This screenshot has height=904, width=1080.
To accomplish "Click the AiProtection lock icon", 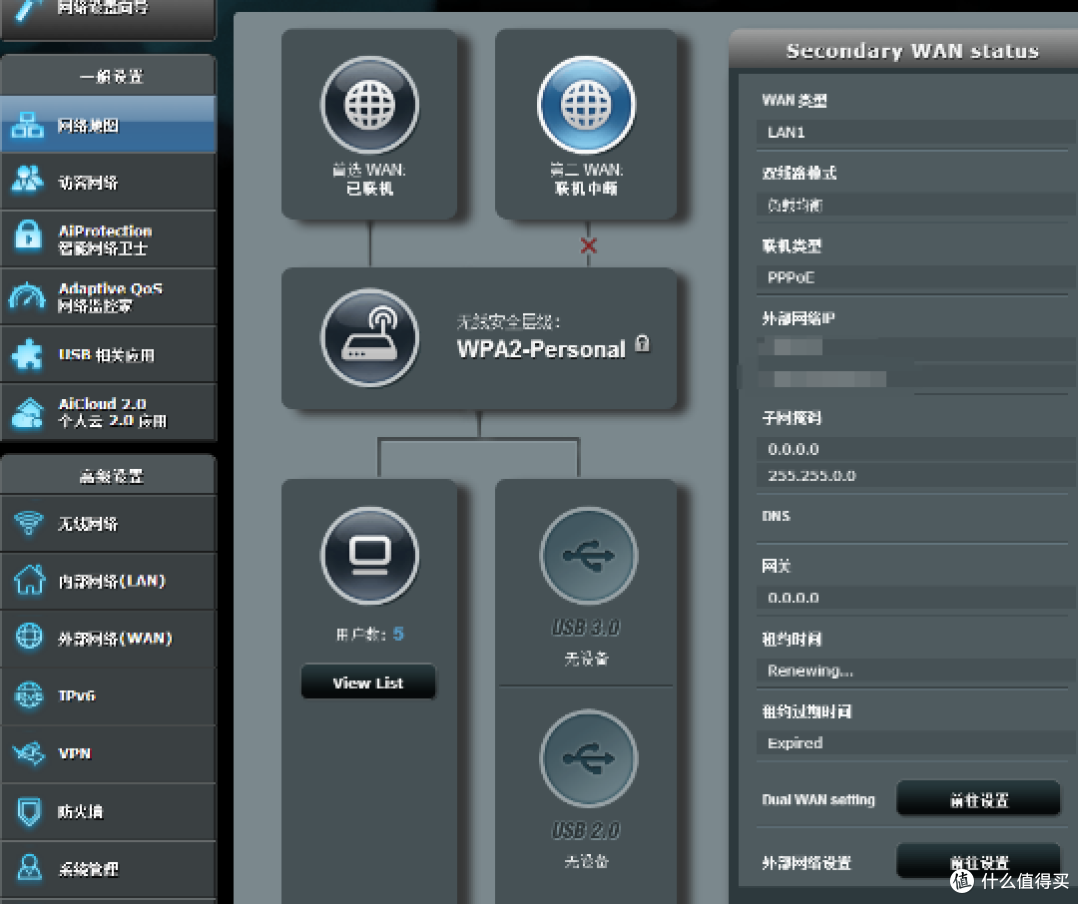I will [x=28, y=236].
